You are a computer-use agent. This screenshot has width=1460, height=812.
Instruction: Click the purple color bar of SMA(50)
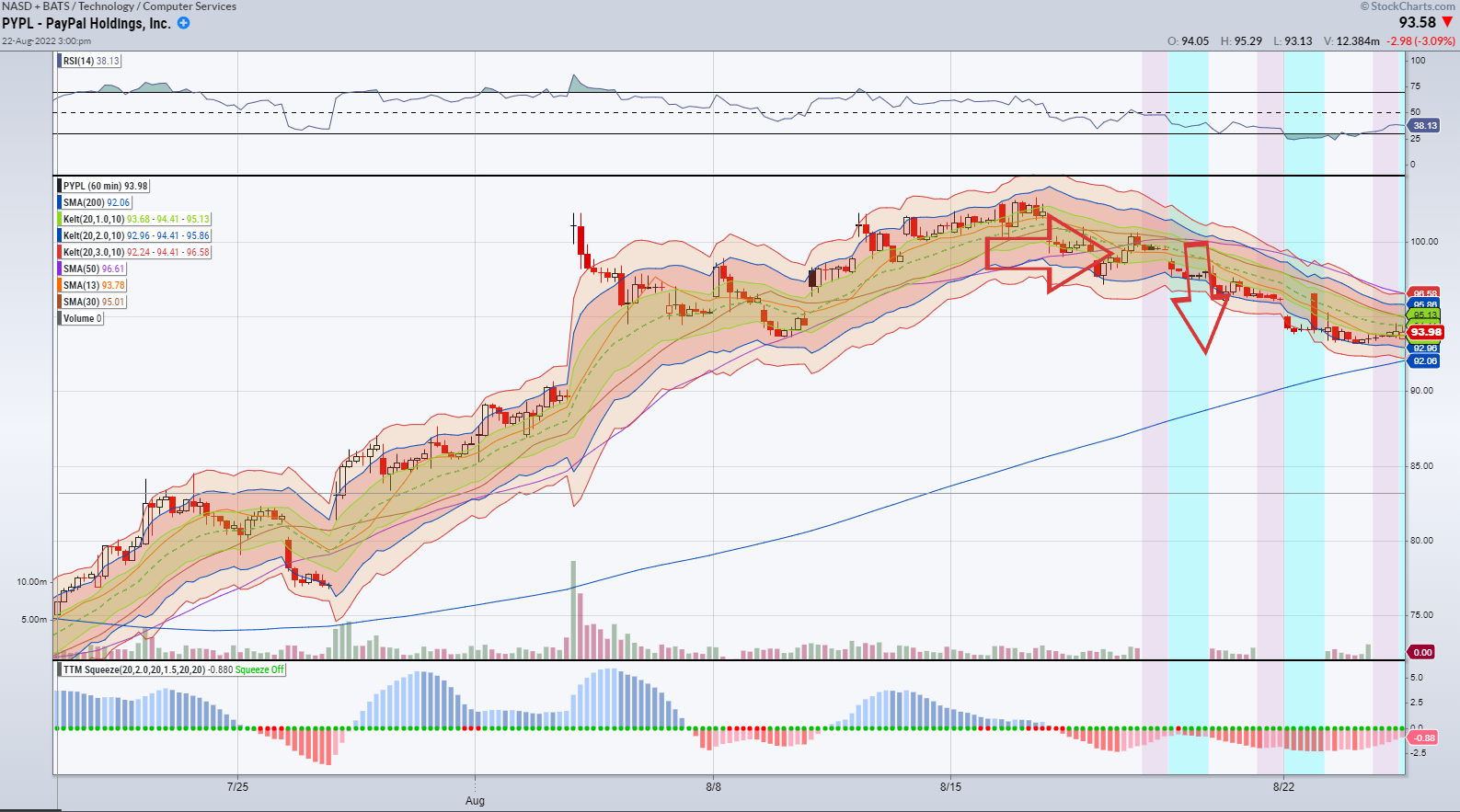(60, 269)
